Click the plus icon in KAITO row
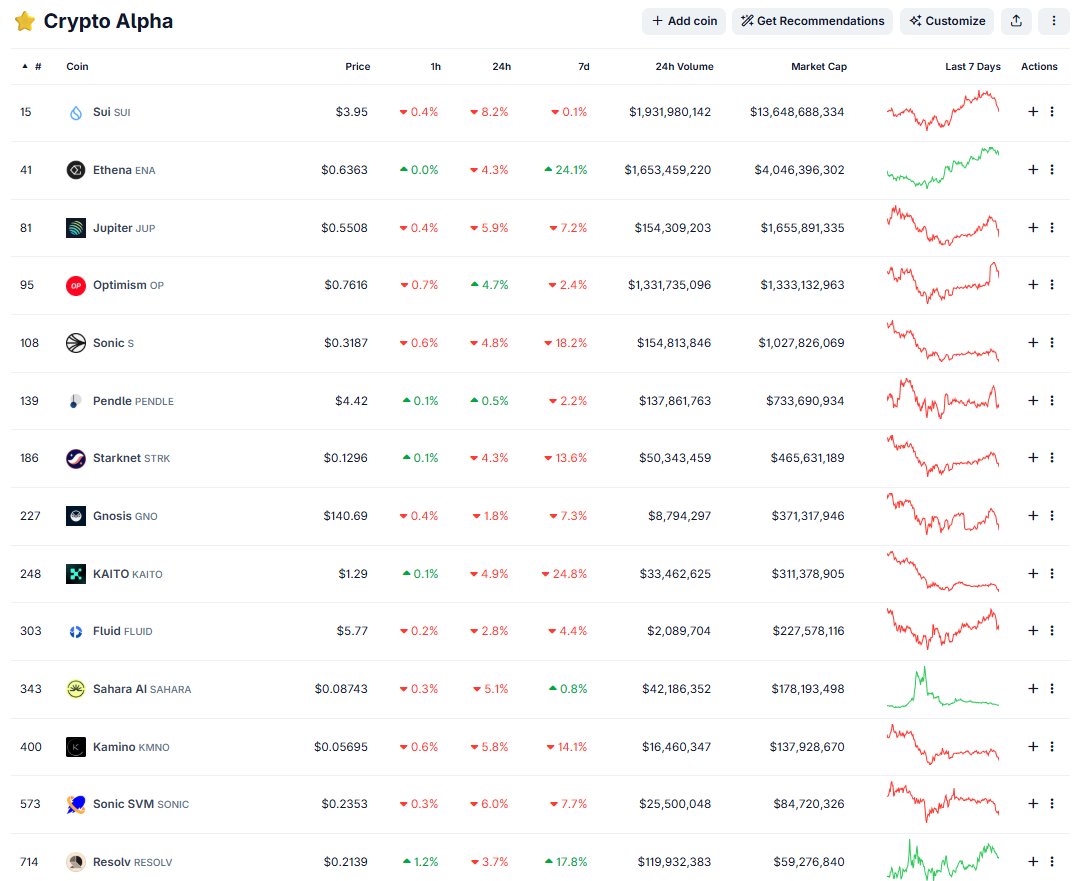The image size is (1079, 881). [x=1033, y=573]
